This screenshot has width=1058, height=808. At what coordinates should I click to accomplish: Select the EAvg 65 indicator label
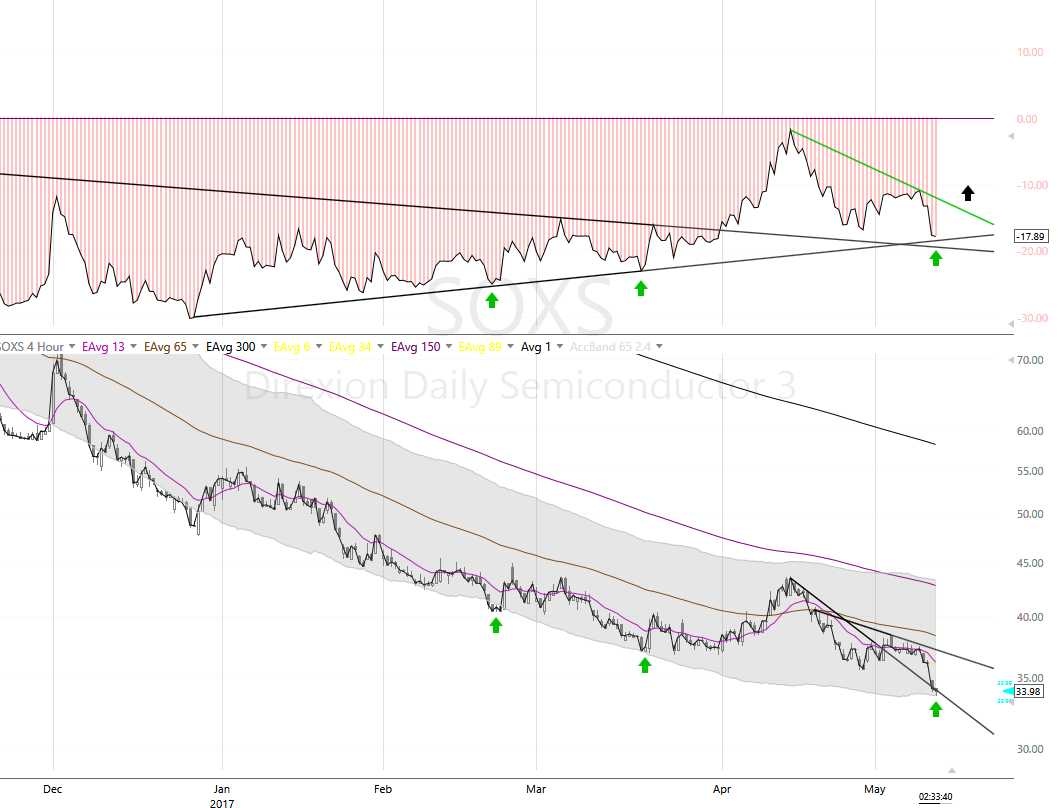(165, 347)
